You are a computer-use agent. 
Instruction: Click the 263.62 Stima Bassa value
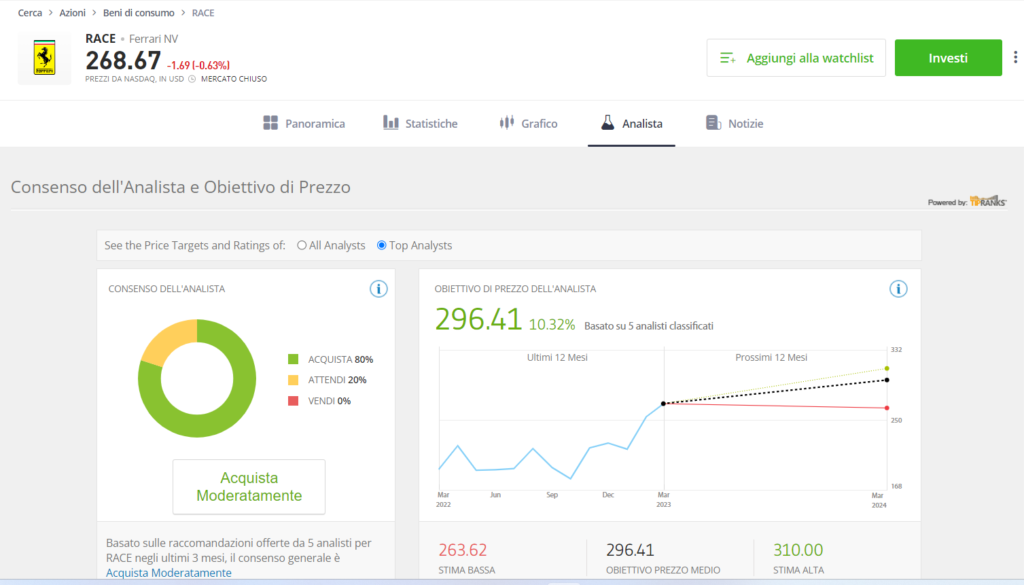[462, 550]
